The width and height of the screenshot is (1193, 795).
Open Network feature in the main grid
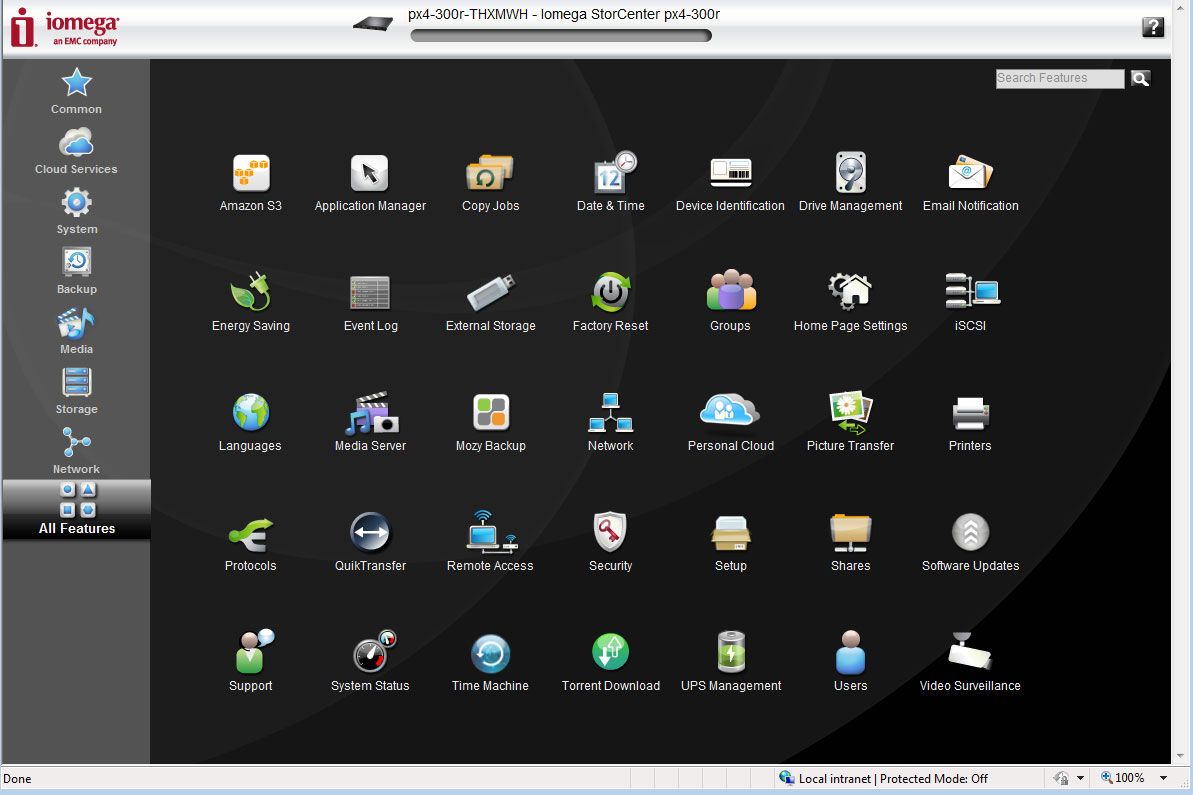[610, 423]
